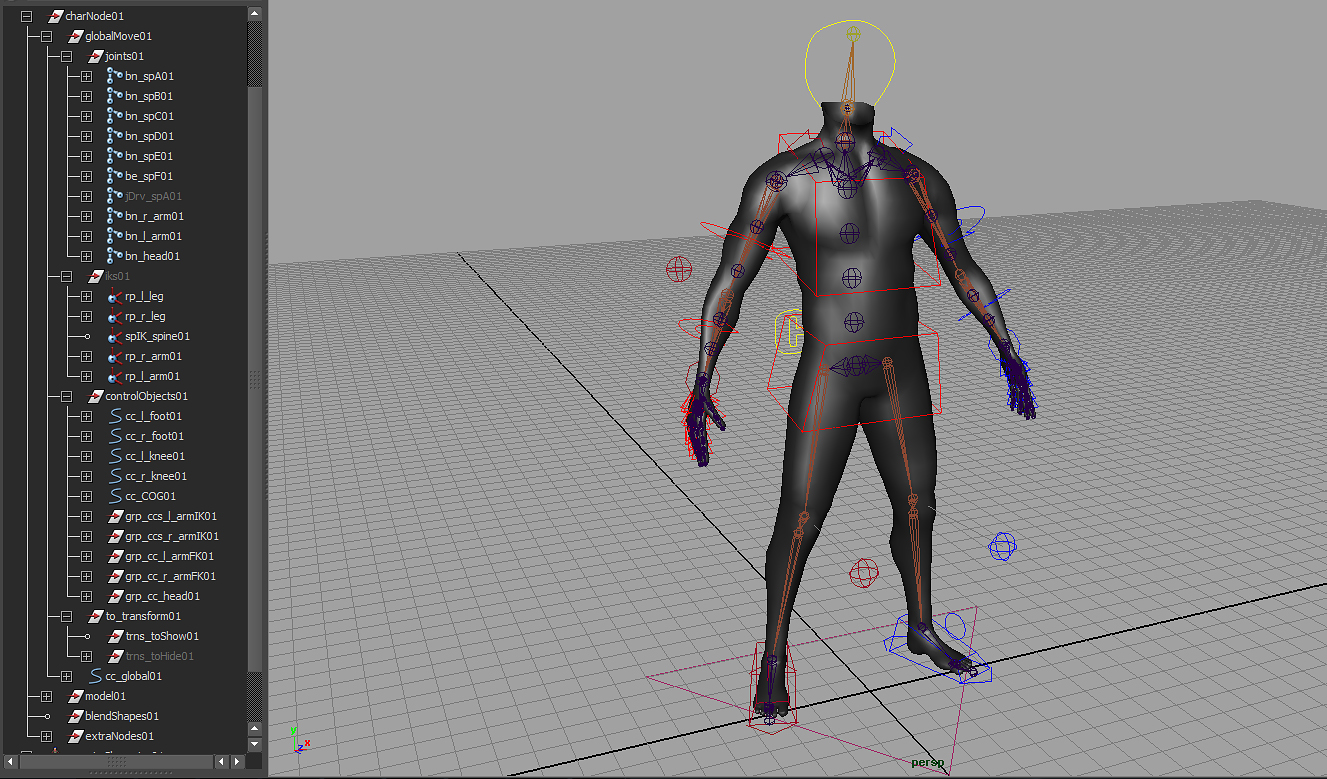This screenshot has width=1327, height=779.
Task: Click the joint icon next to be_spF01
Action: 114,176
